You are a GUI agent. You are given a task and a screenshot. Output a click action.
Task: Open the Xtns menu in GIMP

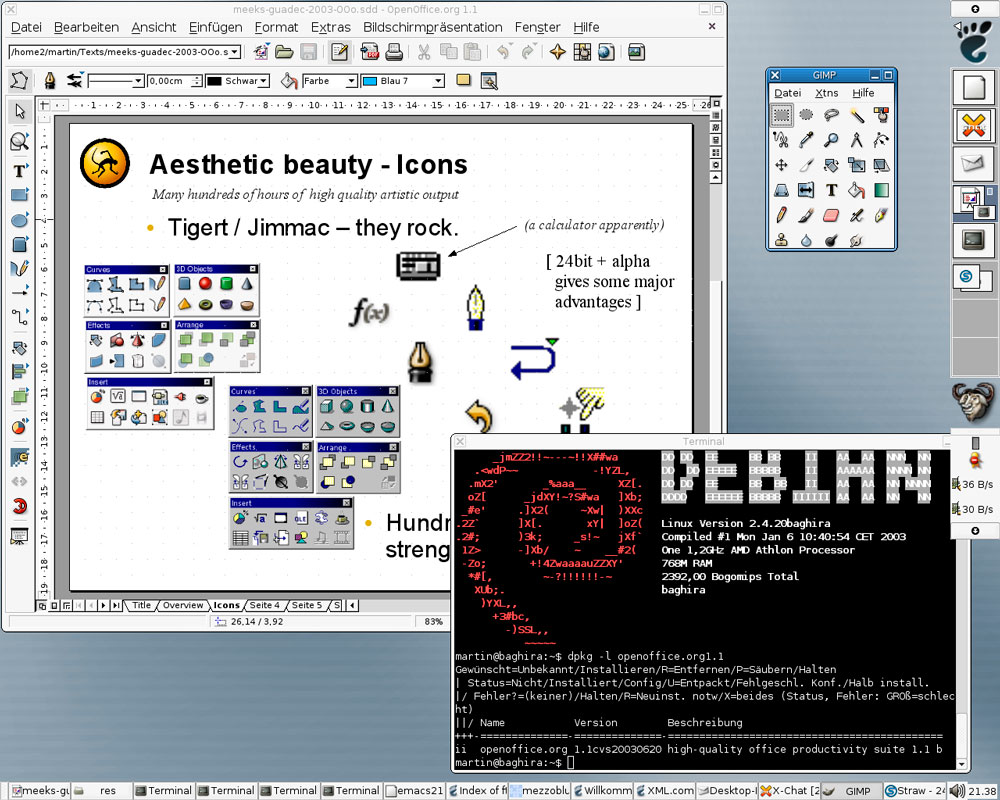coord(826,93)
